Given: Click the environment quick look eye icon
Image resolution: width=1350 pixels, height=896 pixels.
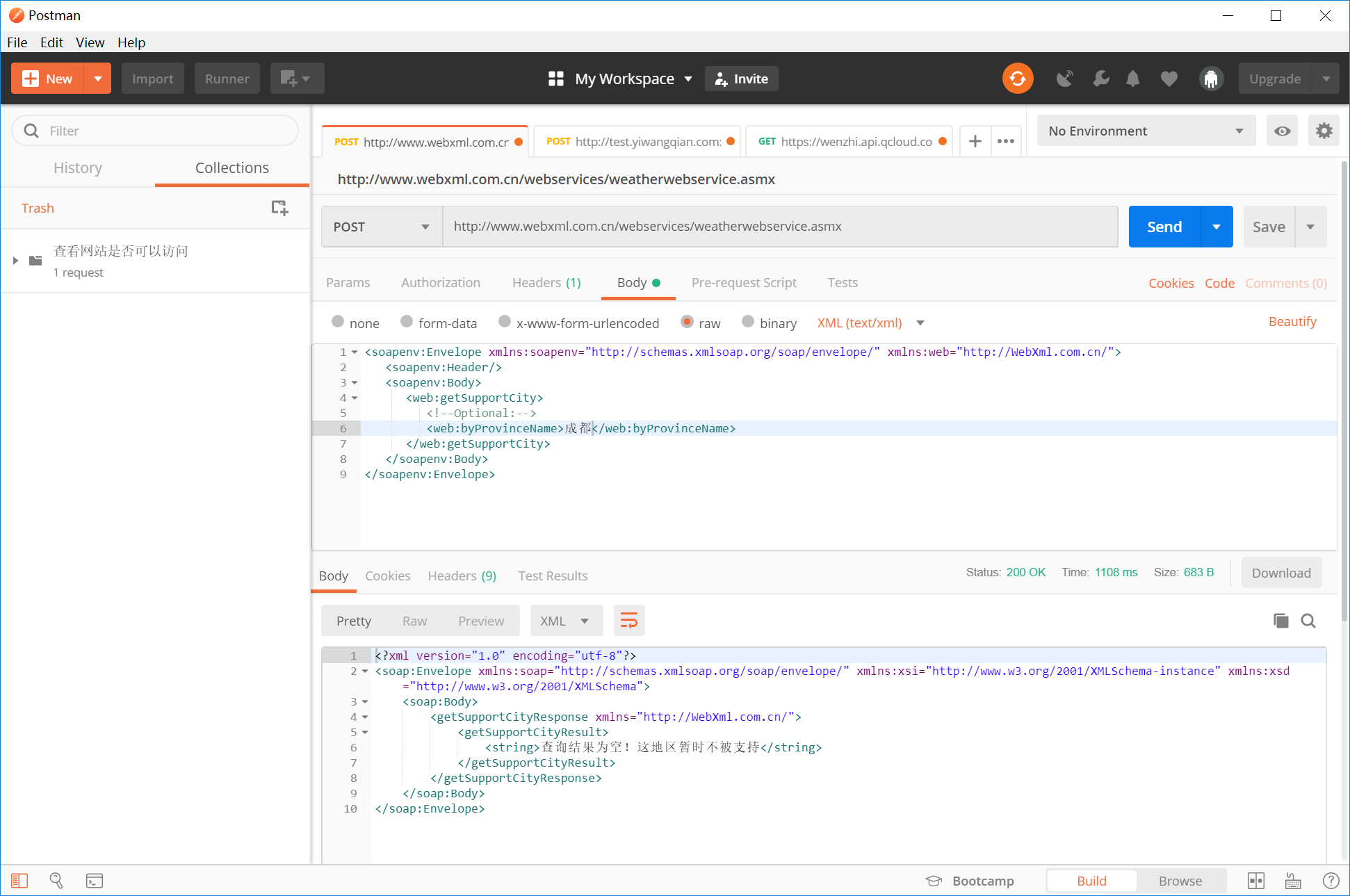Looking at the screenshot, I should click(1282, 131).
